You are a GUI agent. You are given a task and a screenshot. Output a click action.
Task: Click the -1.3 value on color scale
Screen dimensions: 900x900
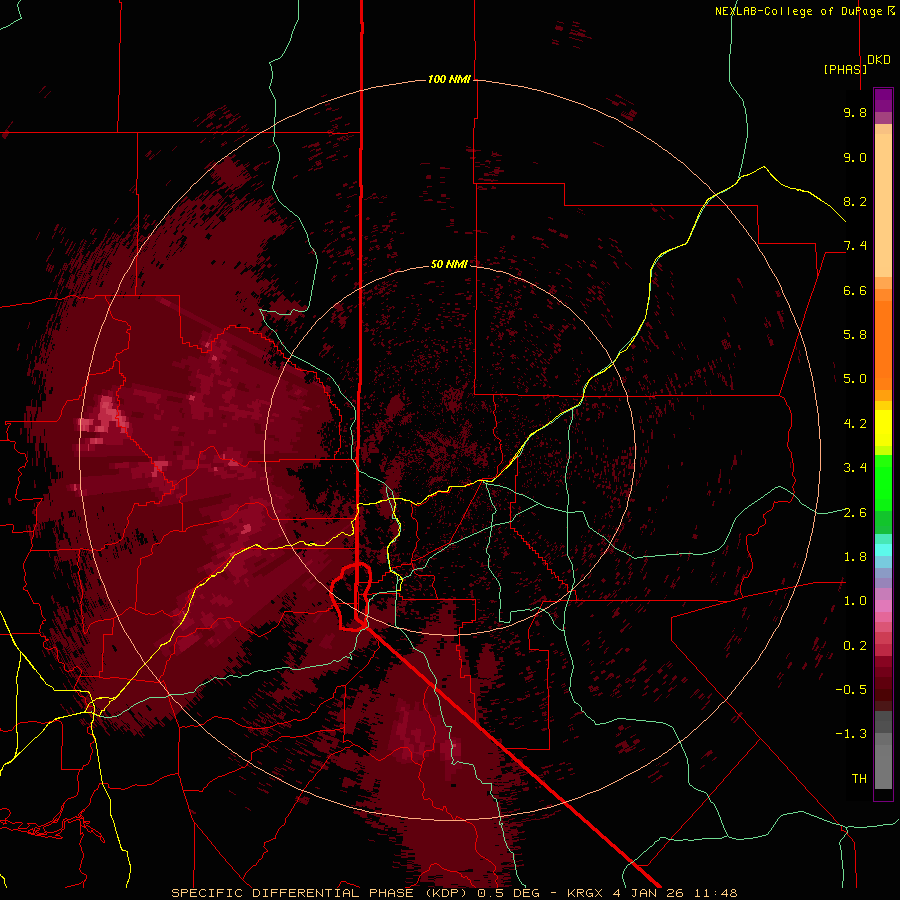(x=851, y=734)
